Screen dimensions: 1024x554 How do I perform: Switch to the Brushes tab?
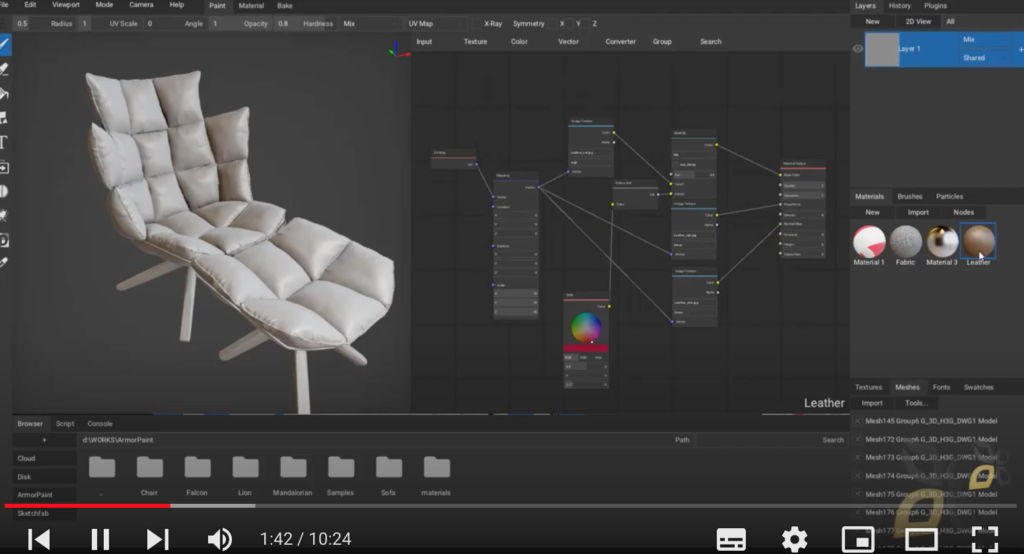click(910, 197)
